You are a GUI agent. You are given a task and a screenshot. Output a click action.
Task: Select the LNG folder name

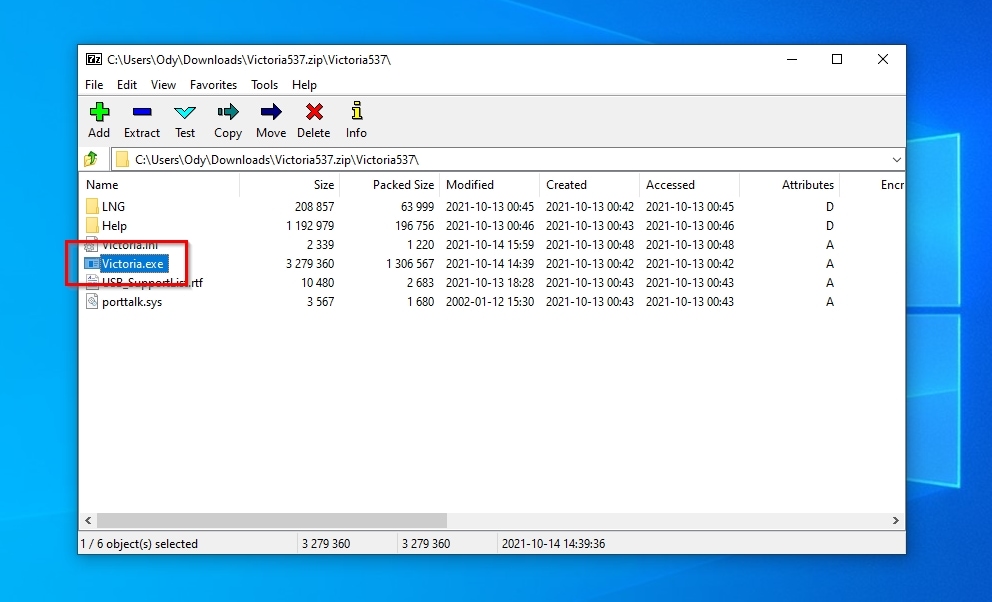[x=113, y=207]
